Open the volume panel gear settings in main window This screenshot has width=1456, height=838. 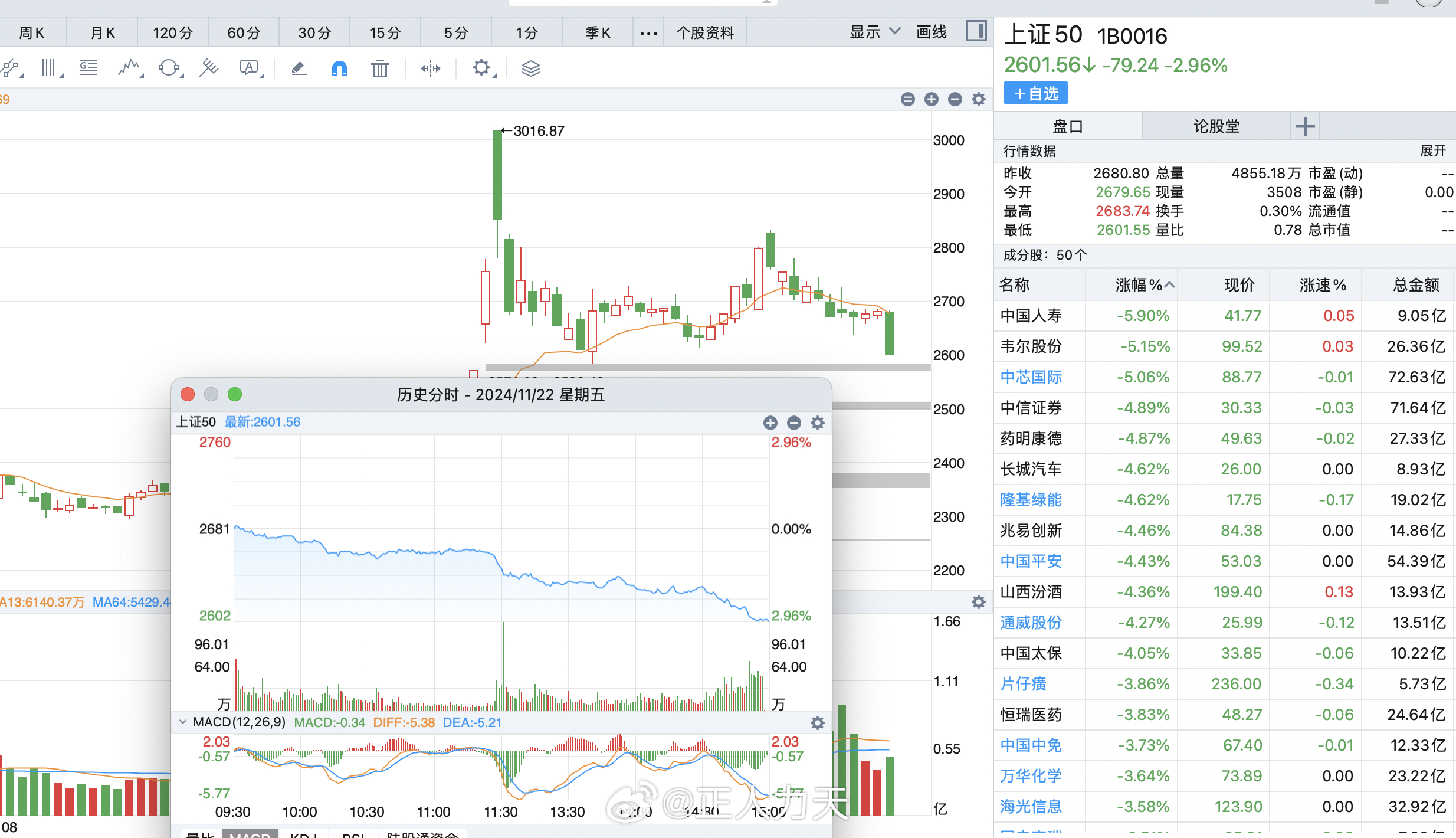tap(979, 602)
